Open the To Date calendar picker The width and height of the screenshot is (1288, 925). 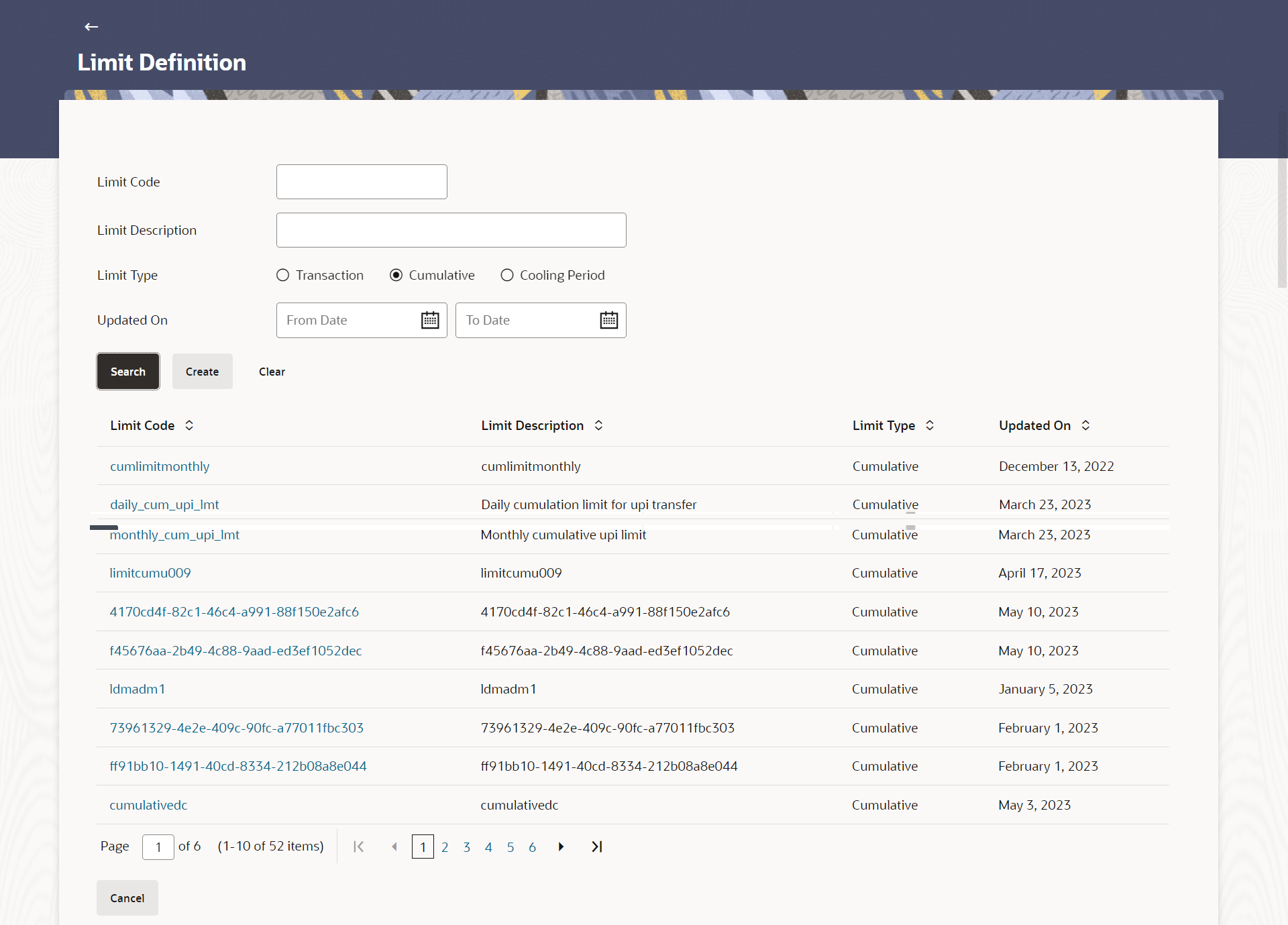608,321
